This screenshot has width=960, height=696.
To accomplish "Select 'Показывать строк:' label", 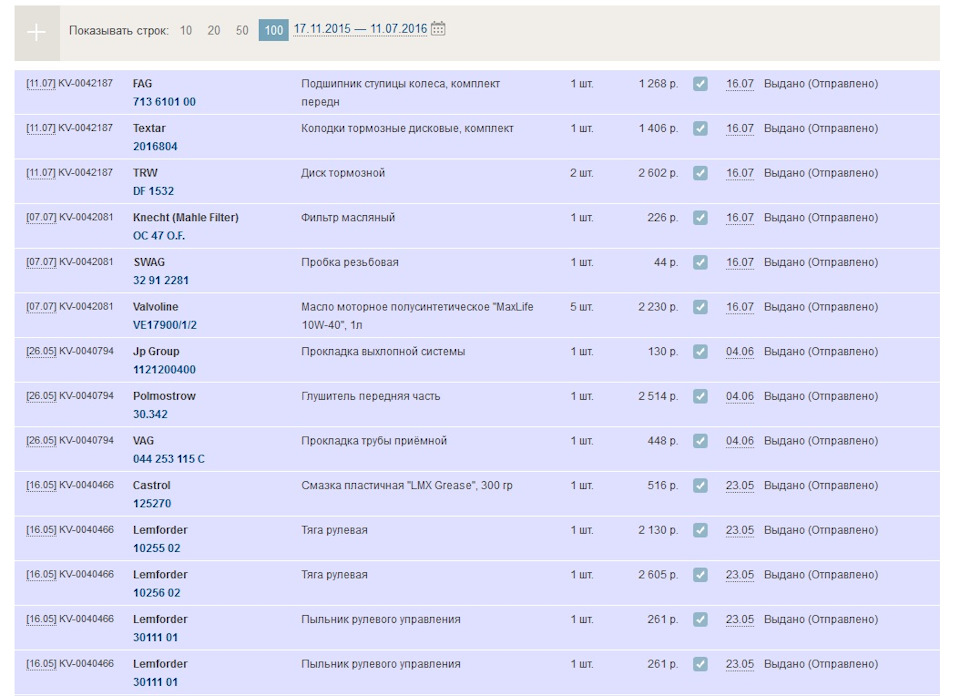I will (119, 31).
